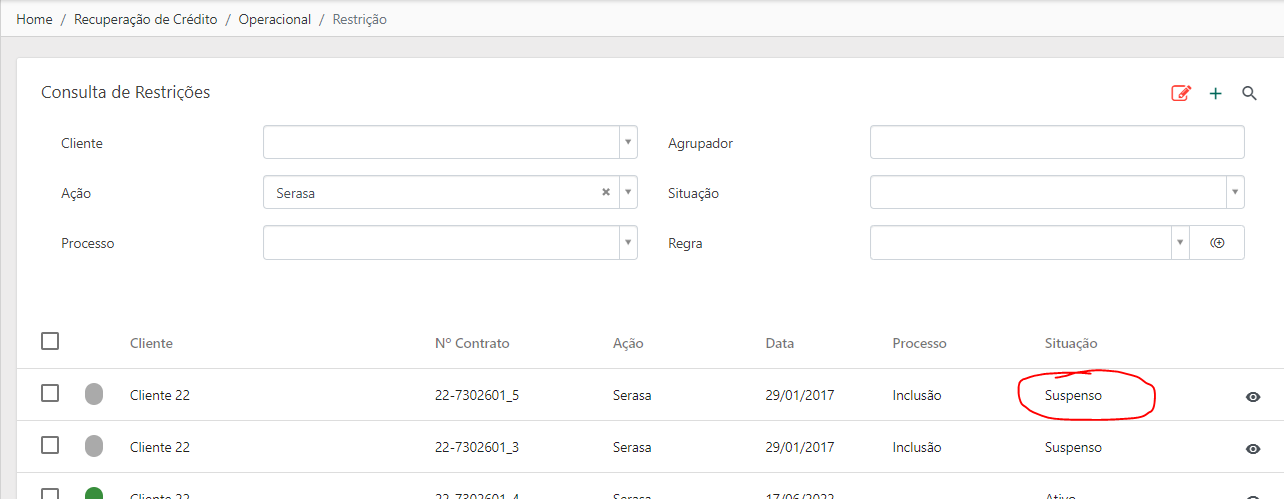
Task: Click gray status indicator for contract 22-7302601_5
Action: pos(94,394)
